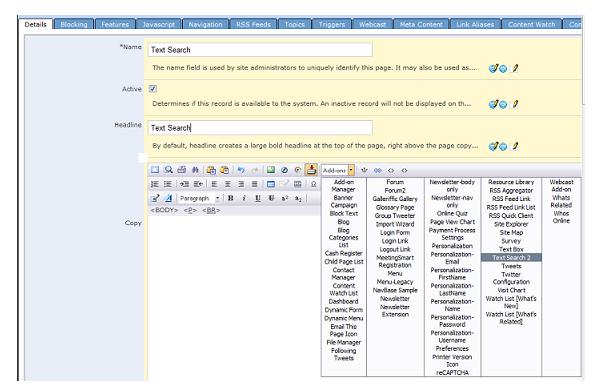
Task: Click the align left icon
Action: click(214, 184)
